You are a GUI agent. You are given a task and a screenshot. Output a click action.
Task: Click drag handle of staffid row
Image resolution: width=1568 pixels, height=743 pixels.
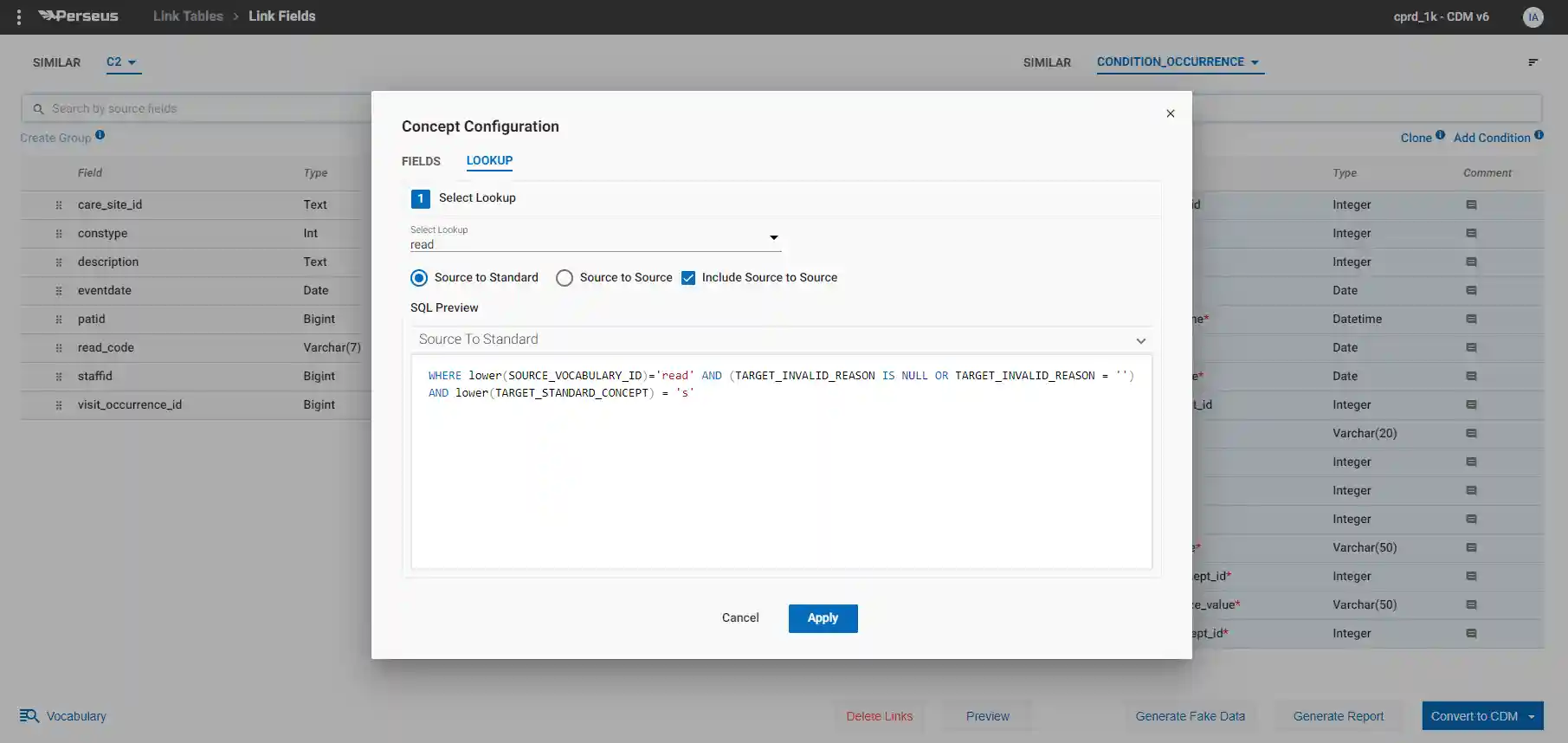(59, 377)
